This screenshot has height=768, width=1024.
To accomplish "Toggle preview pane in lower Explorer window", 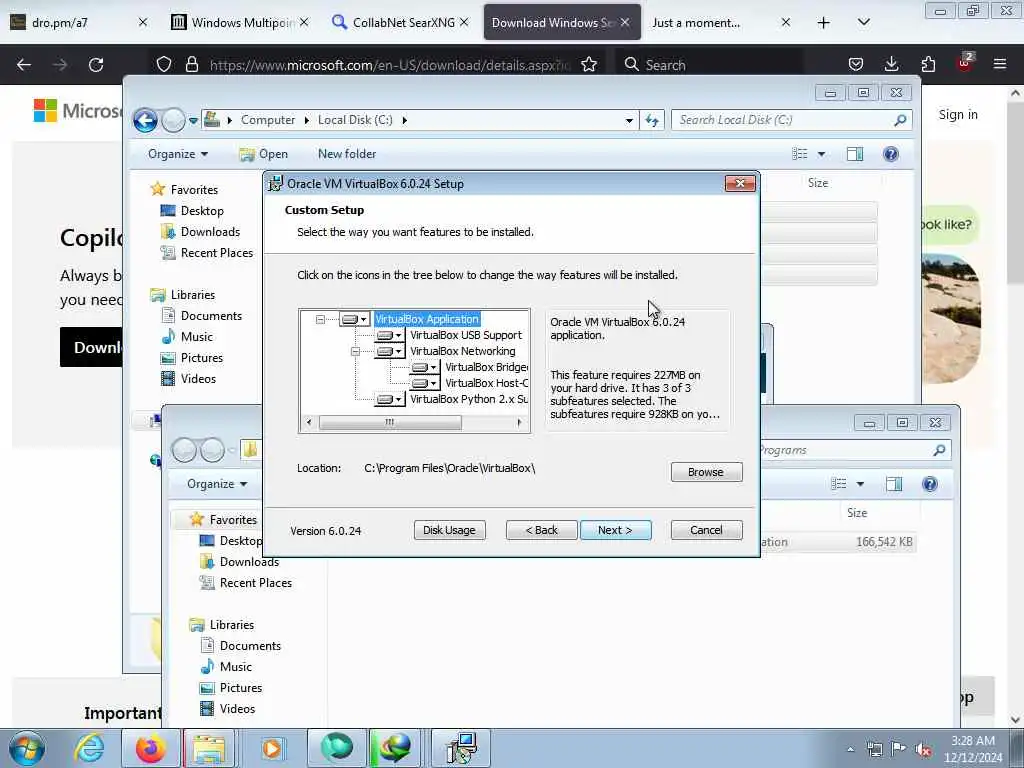I will 894,484.
